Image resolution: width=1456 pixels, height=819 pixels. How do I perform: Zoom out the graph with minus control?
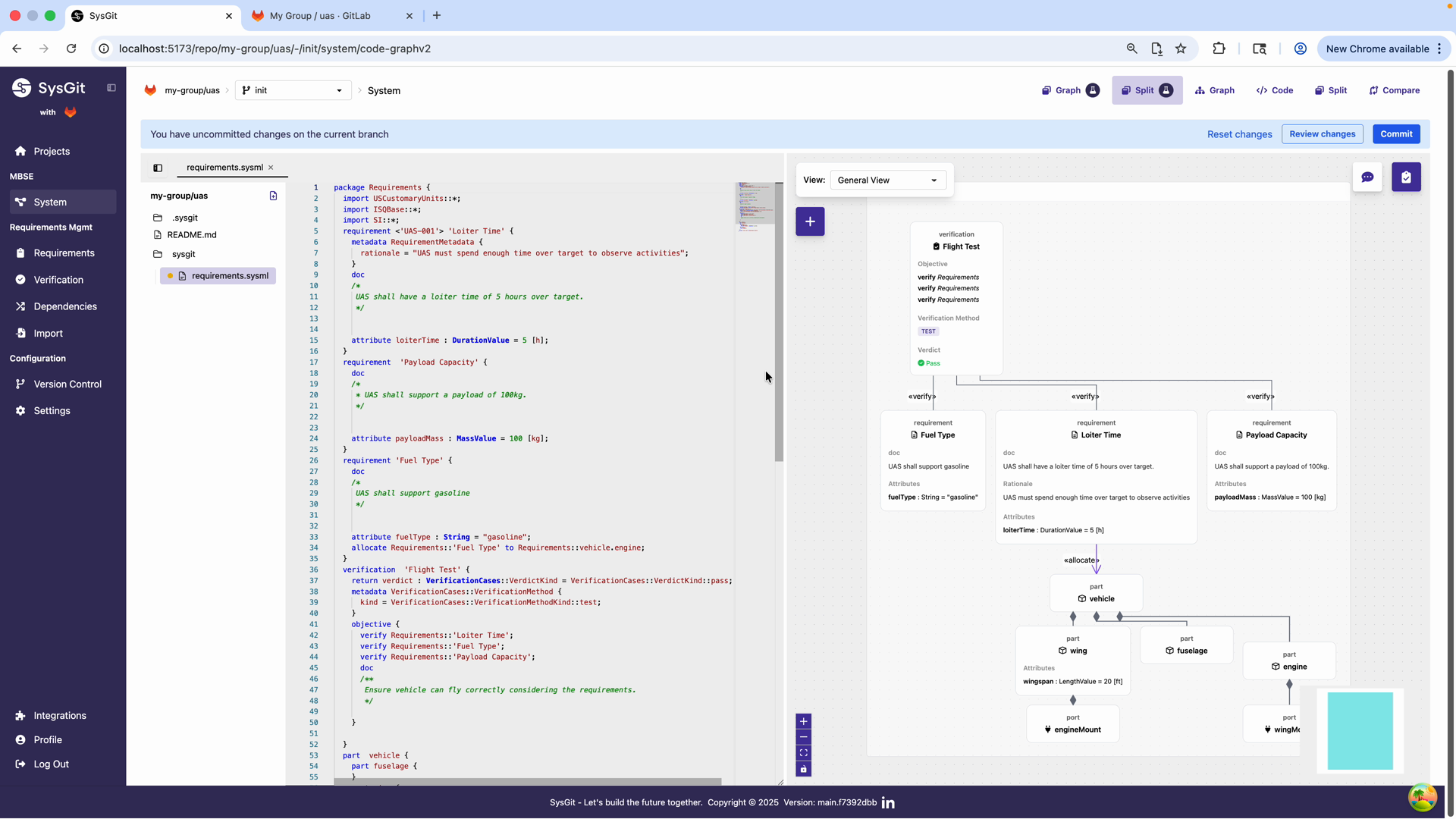click(803, 737)
